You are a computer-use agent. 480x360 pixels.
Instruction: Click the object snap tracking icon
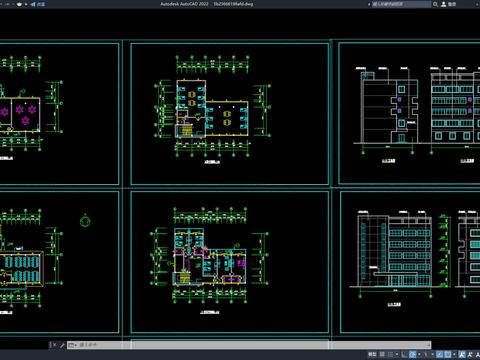coord(440,354)
